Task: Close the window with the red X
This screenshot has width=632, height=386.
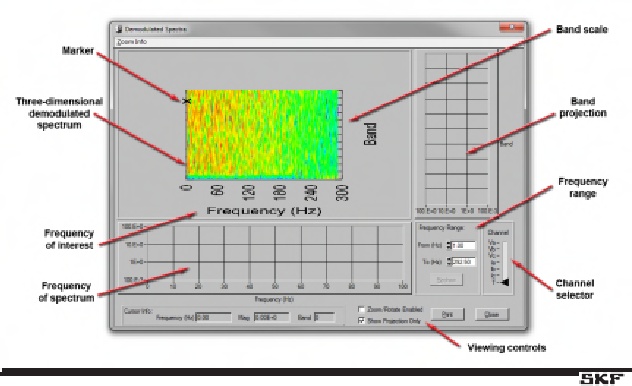Action: (x=511, y=28)
